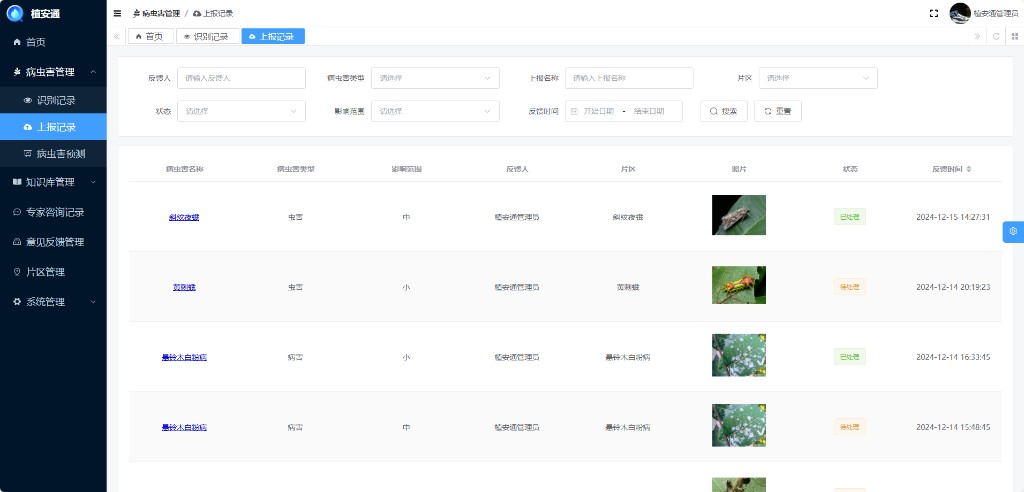Open the 影响范围 dropdown

point(435,111)
